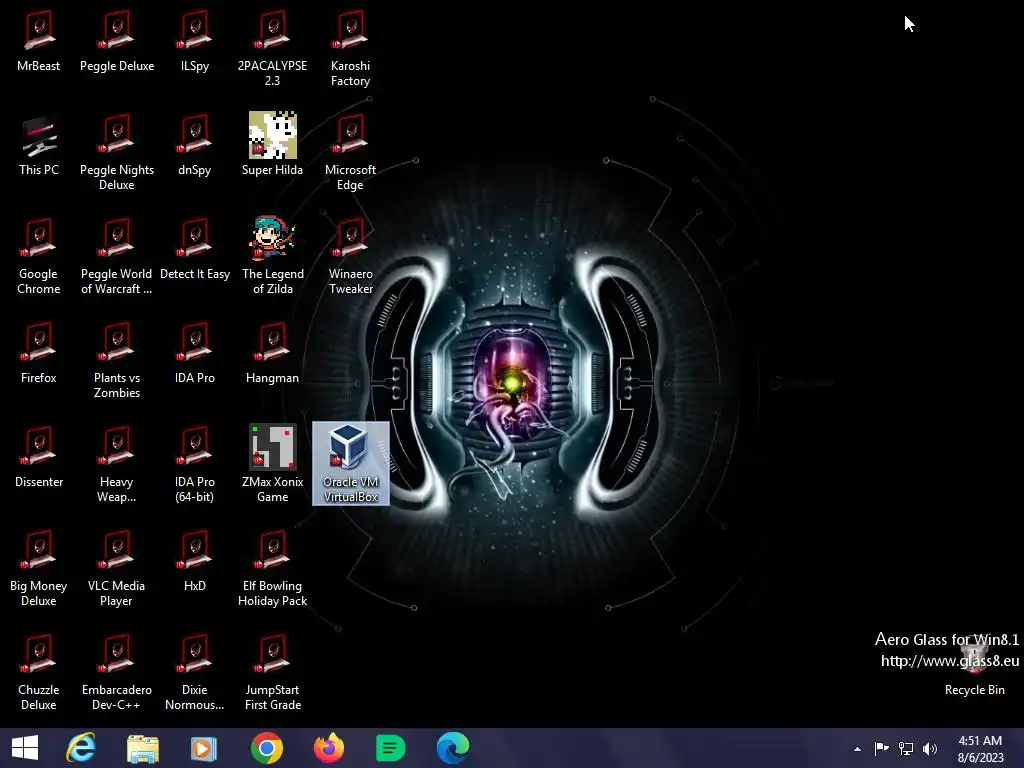
Task: Select the Chuzzle Deluxe shortcut
Action: (39, 672)
